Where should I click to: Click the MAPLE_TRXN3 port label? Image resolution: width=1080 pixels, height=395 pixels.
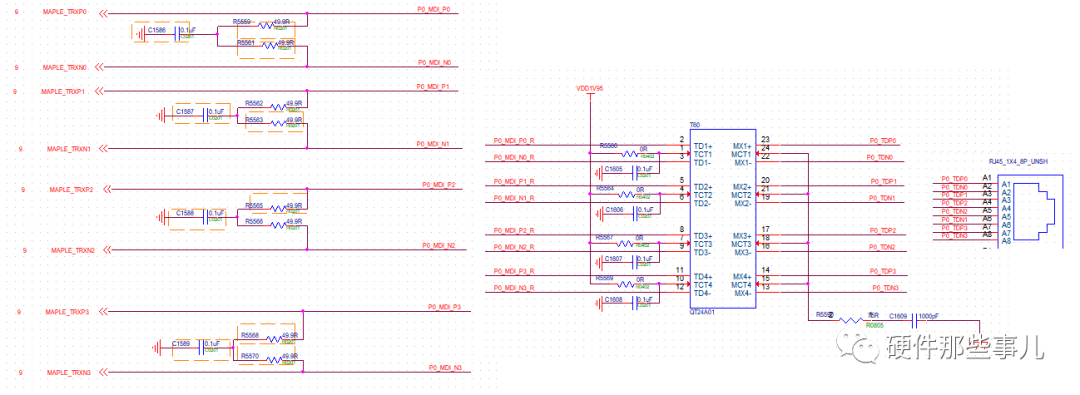tap(68, 372)
